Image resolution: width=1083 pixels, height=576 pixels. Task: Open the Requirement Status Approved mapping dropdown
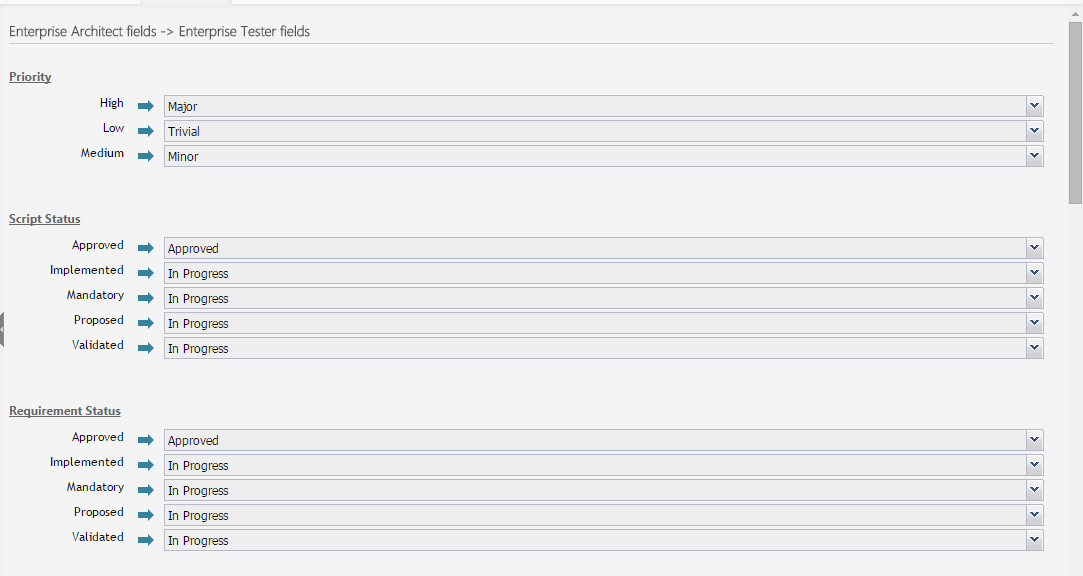click(603, 440)
